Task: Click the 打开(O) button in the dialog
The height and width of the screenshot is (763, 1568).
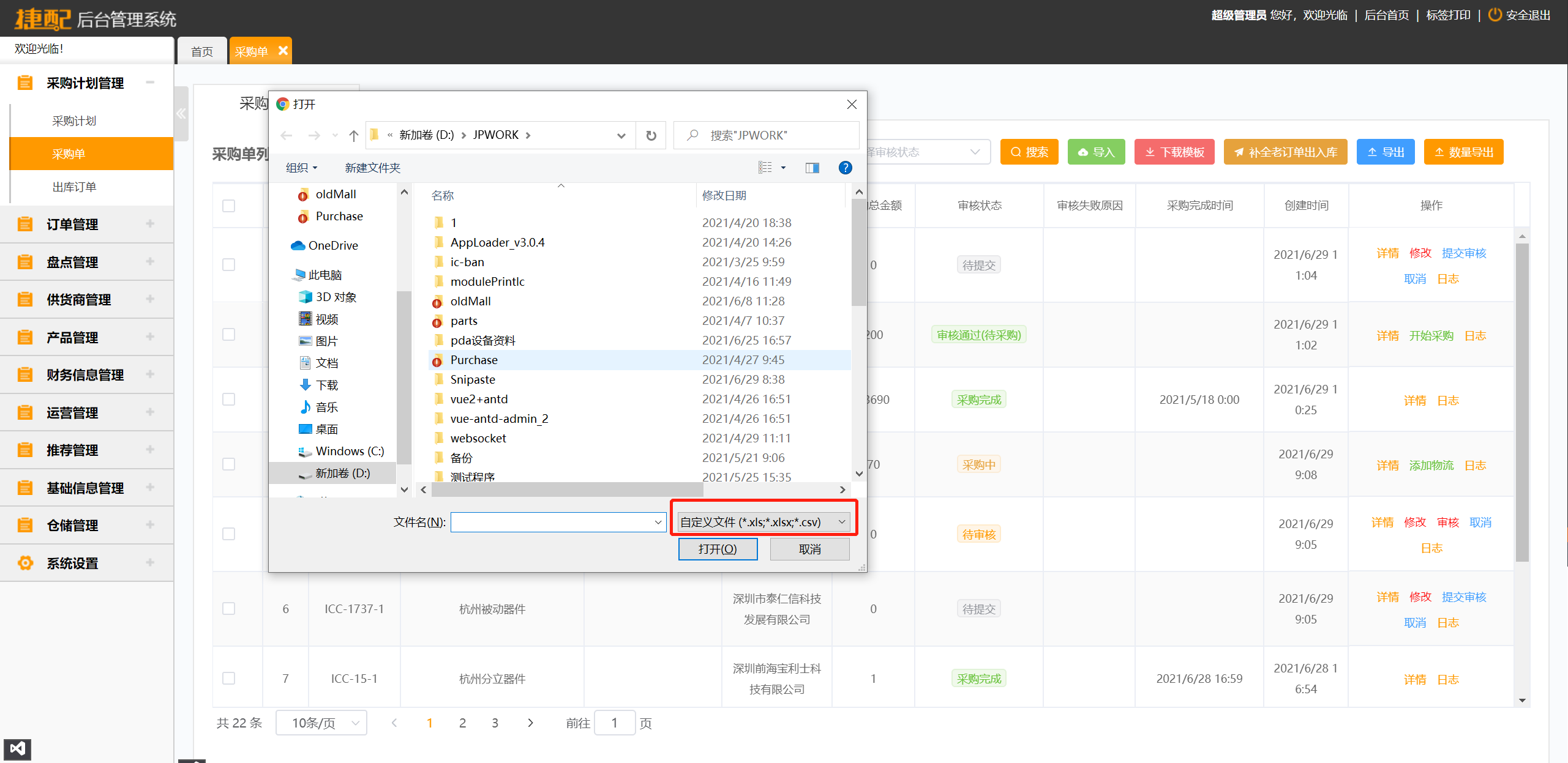Action: [x=718, y=548]
